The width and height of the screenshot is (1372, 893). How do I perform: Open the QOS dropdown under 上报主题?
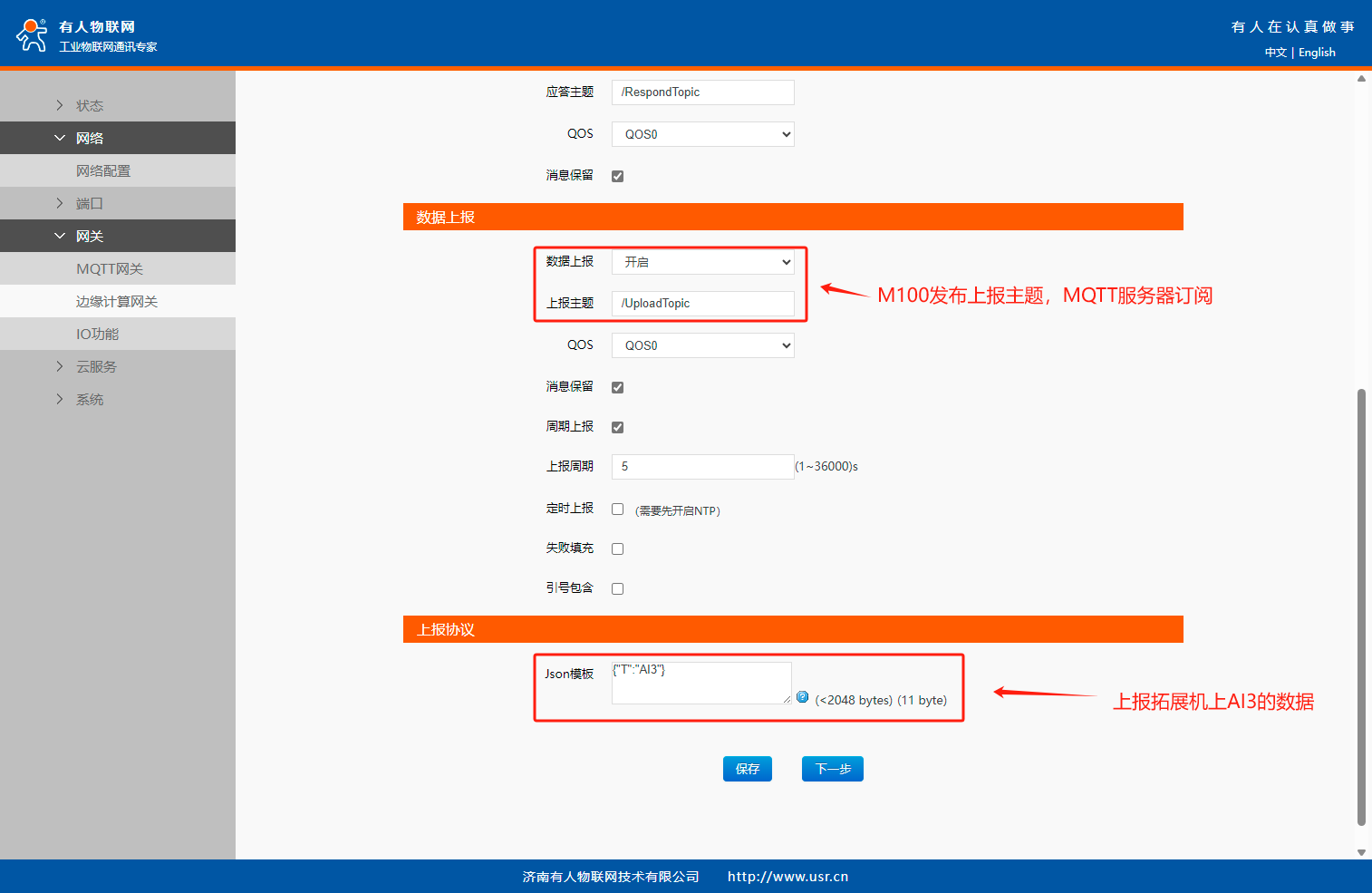click(x=702, y=345)
